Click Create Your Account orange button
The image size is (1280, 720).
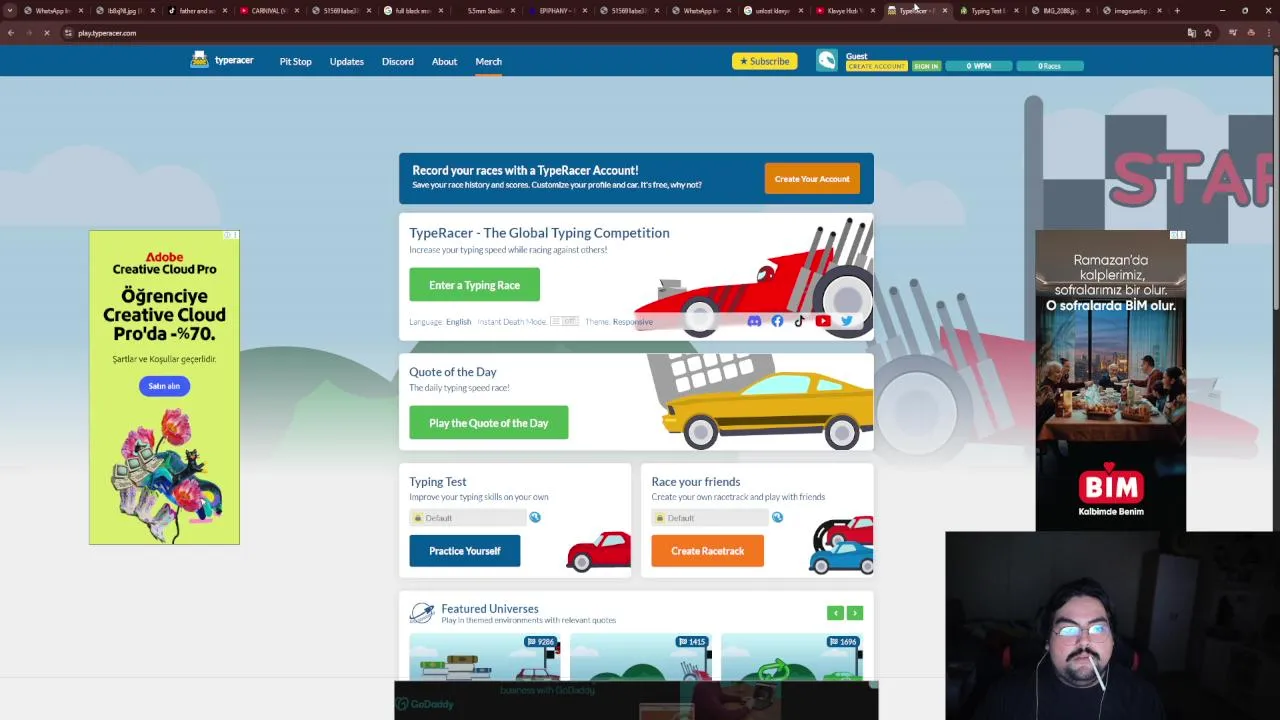click(x=811, y=179)
